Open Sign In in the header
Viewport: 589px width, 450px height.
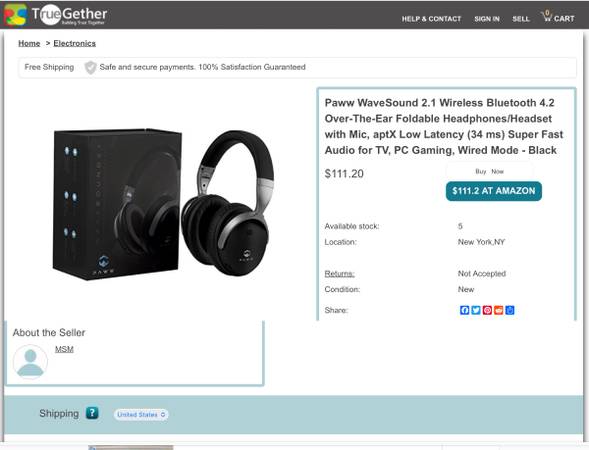[x=487, y=19]
